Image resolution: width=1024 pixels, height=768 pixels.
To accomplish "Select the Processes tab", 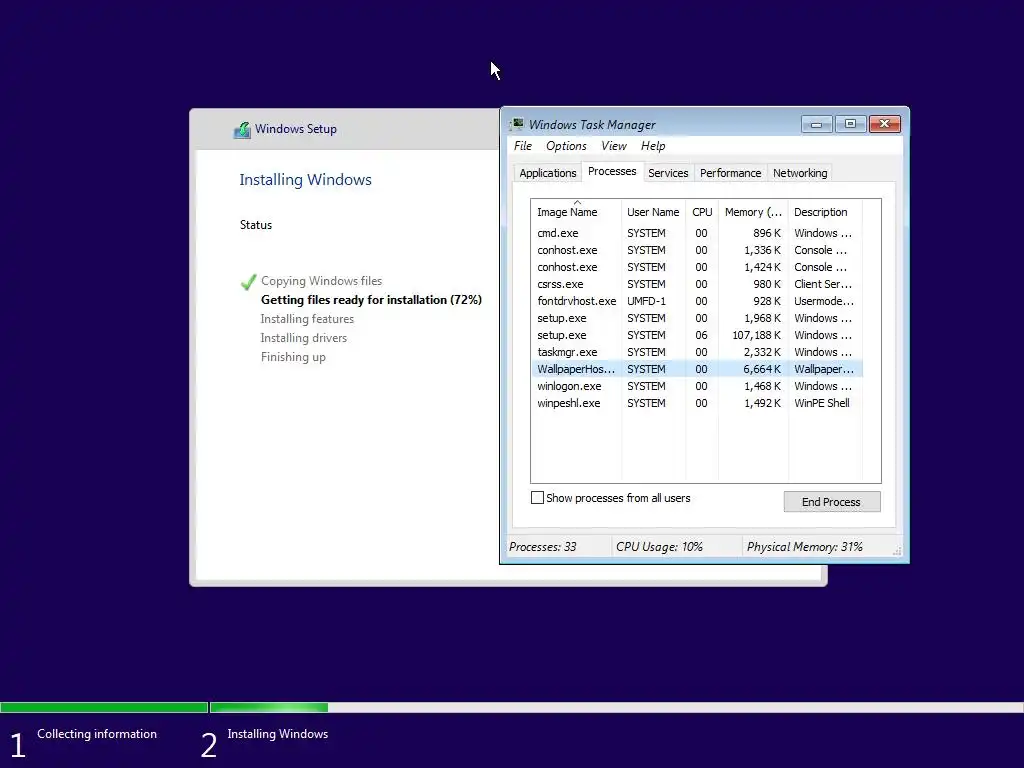I will 612,171.
